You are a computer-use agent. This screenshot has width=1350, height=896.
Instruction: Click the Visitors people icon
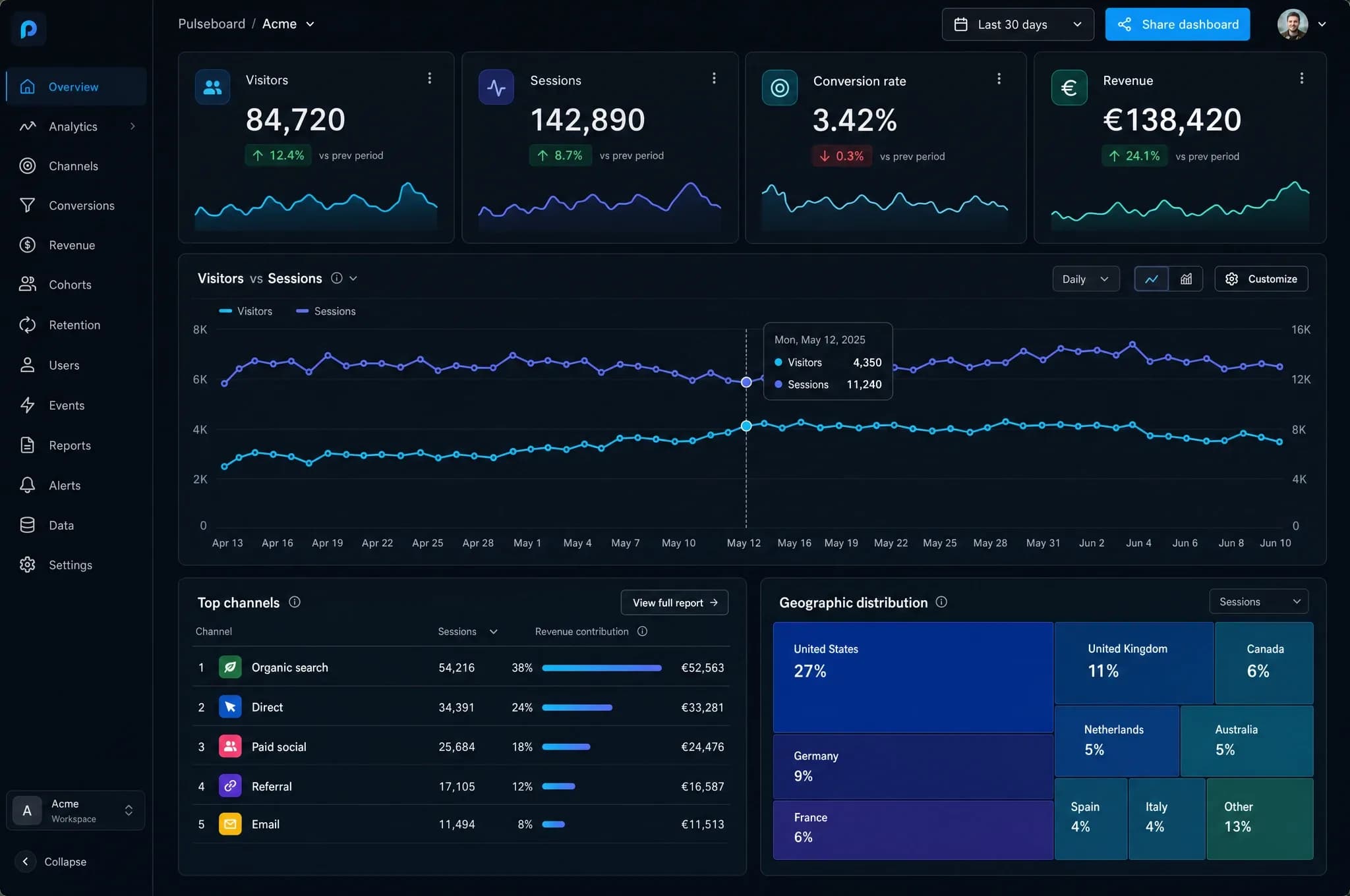coord(212,87)
